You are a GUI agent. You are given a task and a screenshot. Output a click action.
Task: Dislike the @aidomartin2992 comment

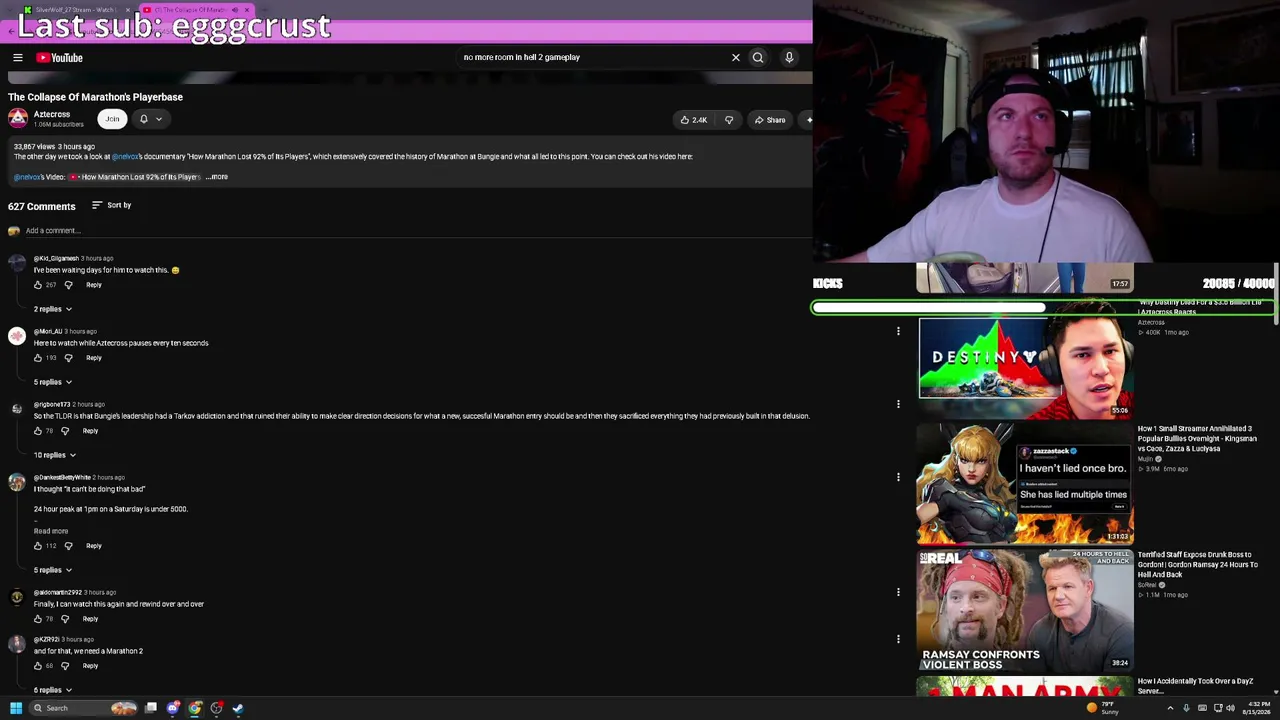click(x=65, y=619)
